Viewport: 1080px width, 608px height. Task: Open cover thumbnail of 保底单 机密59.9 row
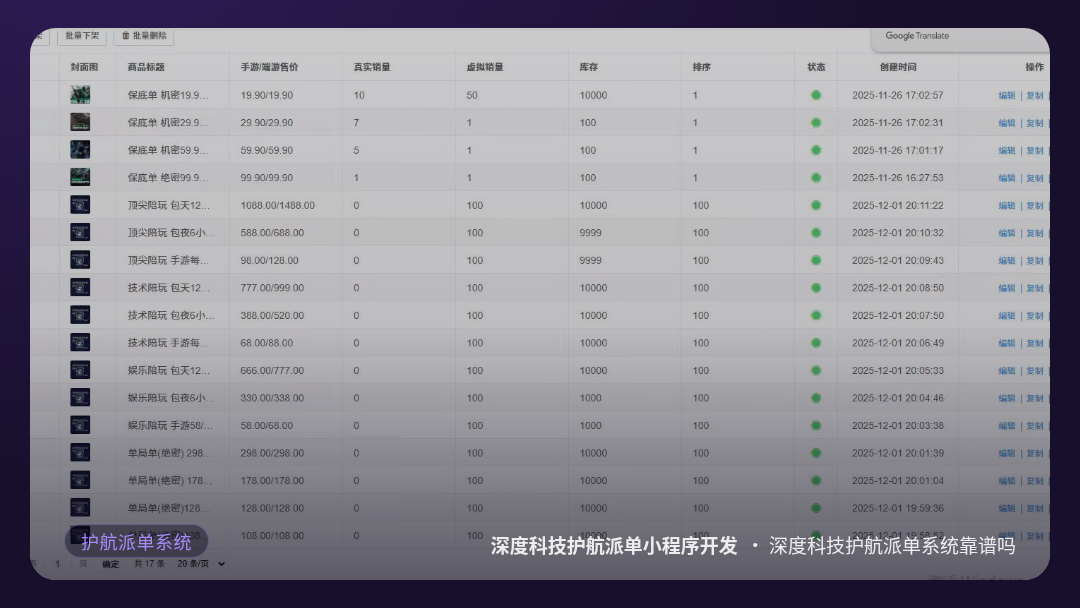click(x=80, y=150)
